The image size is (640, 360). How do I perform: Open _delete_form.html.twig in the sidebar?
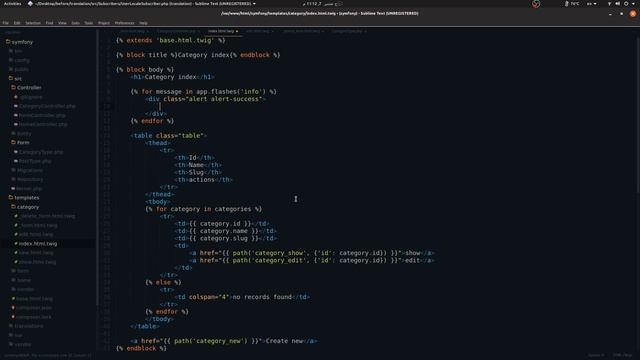click(47, 216)
